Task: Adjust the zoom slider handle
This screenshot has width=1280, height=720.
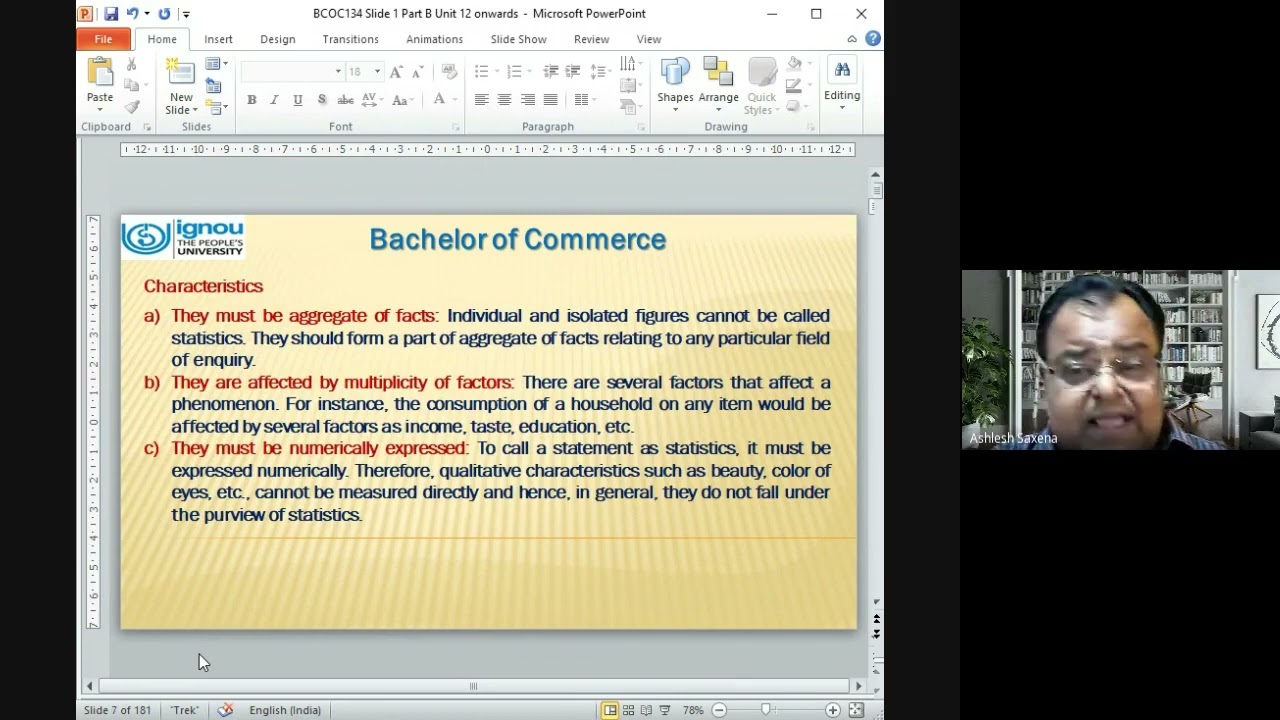Action: pyautogui.click(x=766, y=710)
